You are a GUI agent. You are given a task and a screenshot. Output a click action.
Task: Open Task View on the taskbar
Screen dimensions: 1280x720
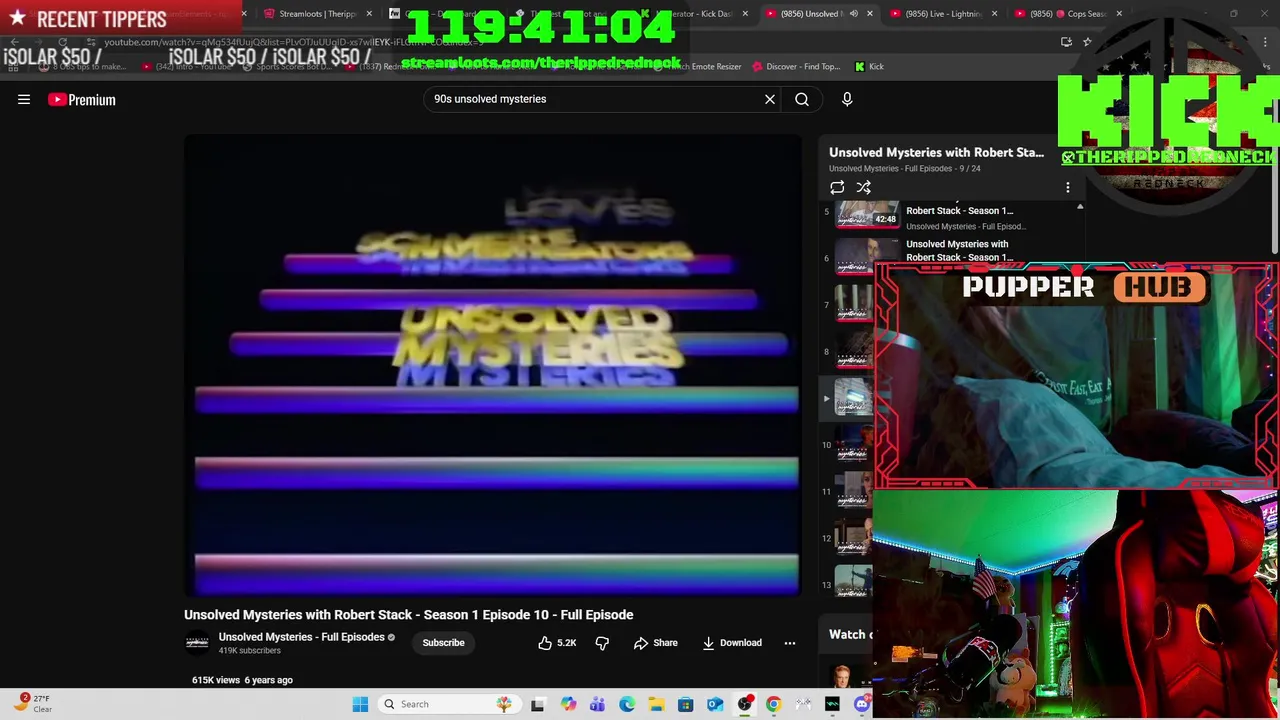coord(538,704)
